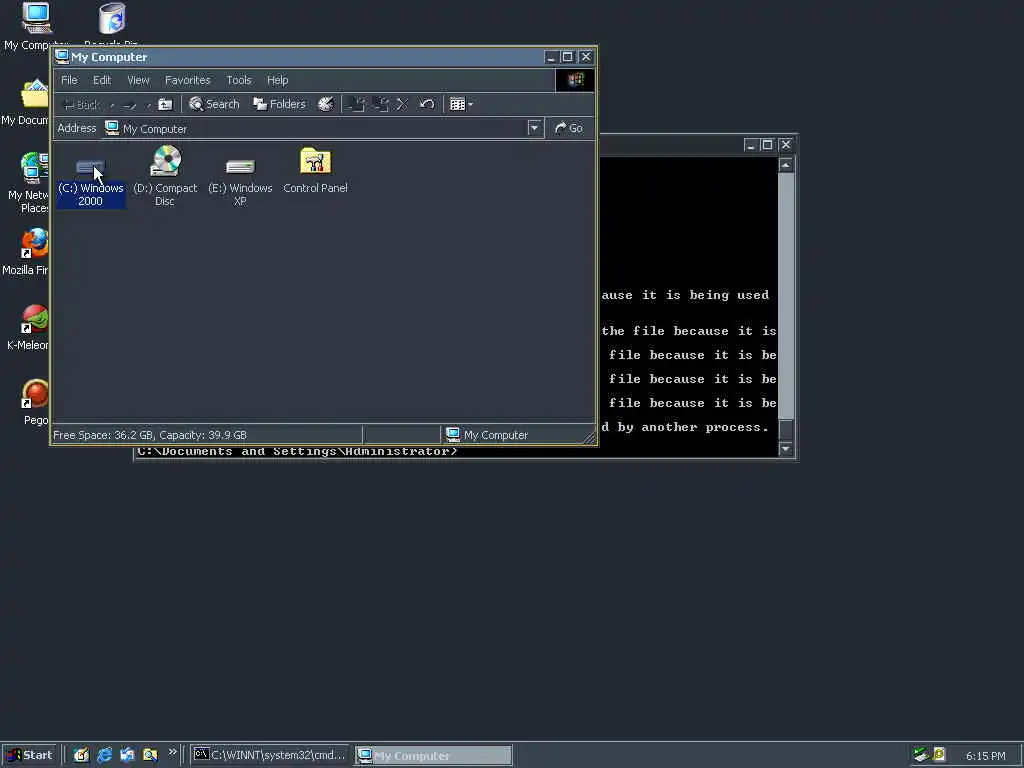This screenshot has height=768, width=1024.
Task: Maximize the command prompt window
Action: 767,144
